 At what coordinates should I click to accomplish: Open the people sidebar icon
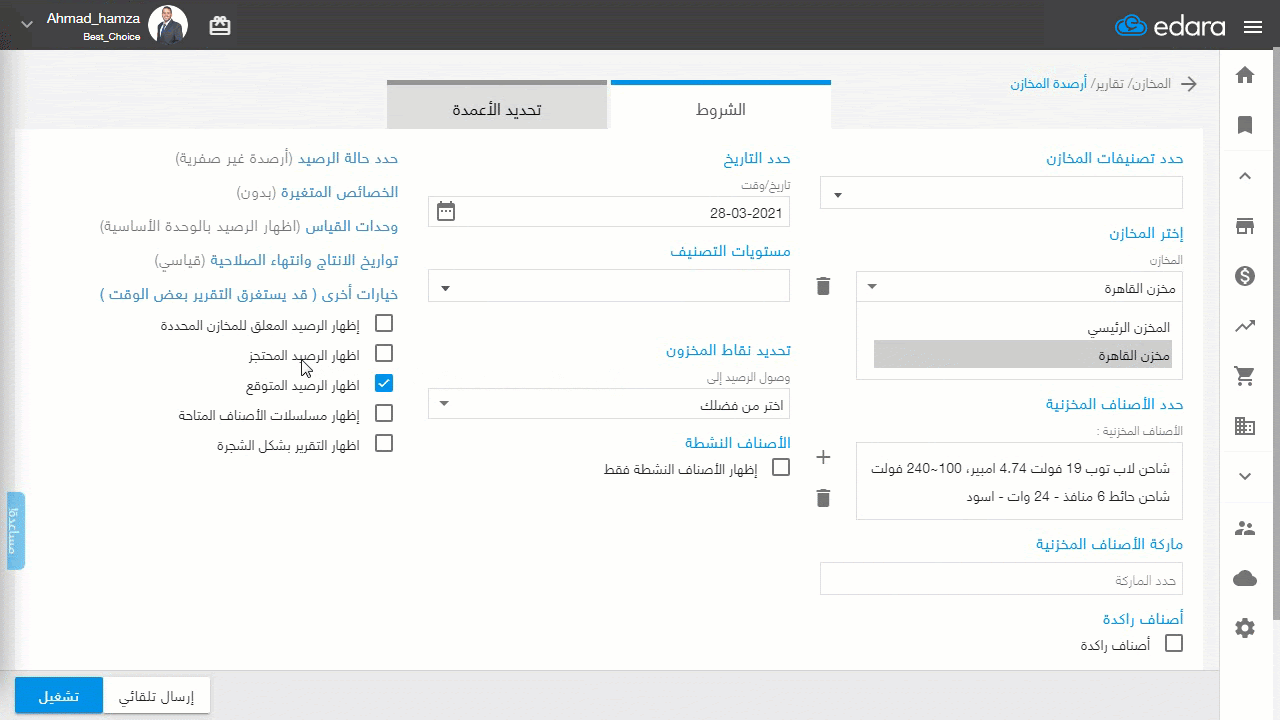[x=1245, y=528]
